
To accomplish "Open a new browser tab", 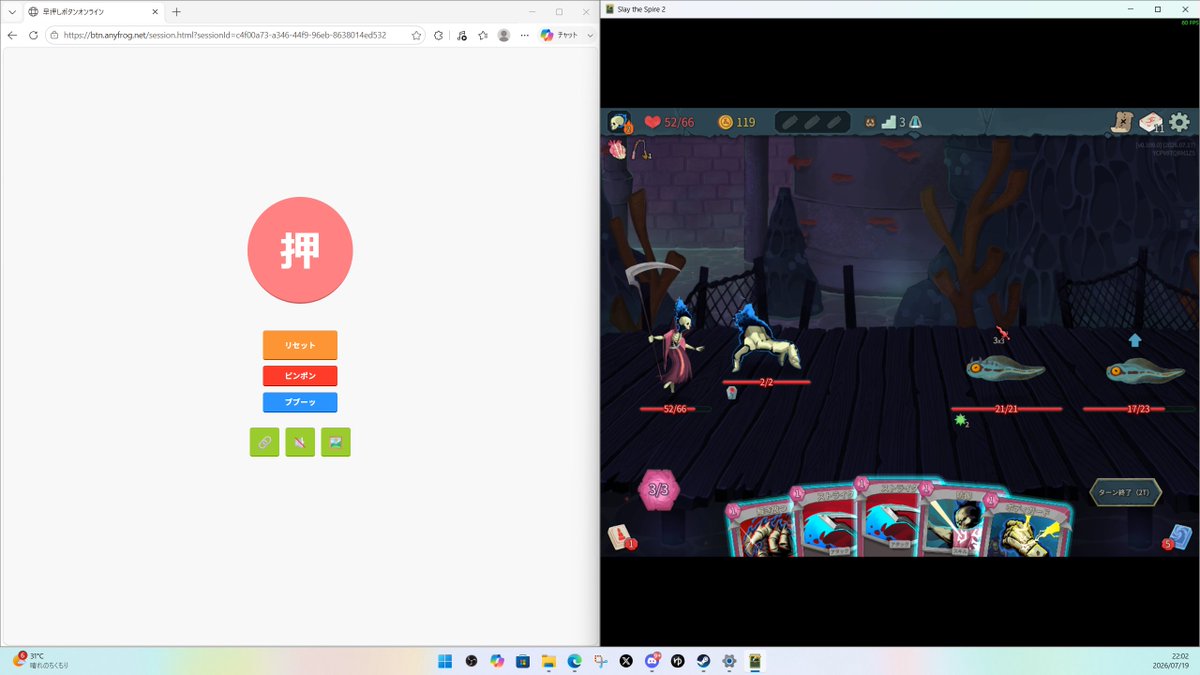I will point(177,11).
